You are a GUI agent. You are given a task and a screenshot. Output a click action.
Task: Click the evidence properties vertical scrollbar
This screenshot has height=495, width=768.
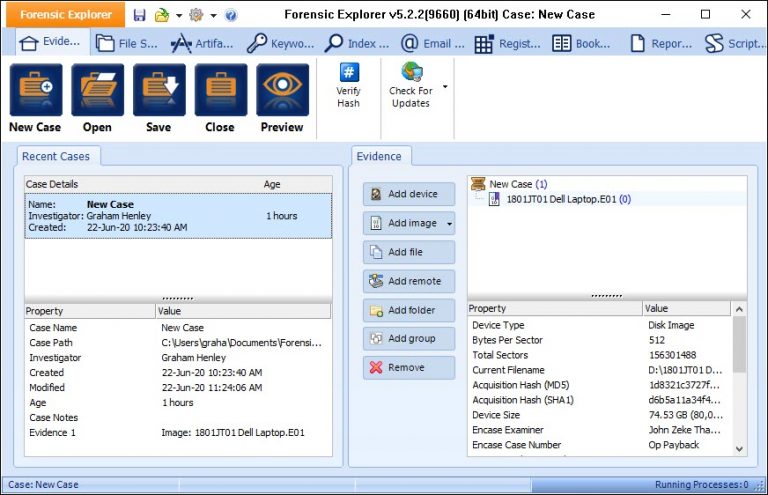pos(740,380)
